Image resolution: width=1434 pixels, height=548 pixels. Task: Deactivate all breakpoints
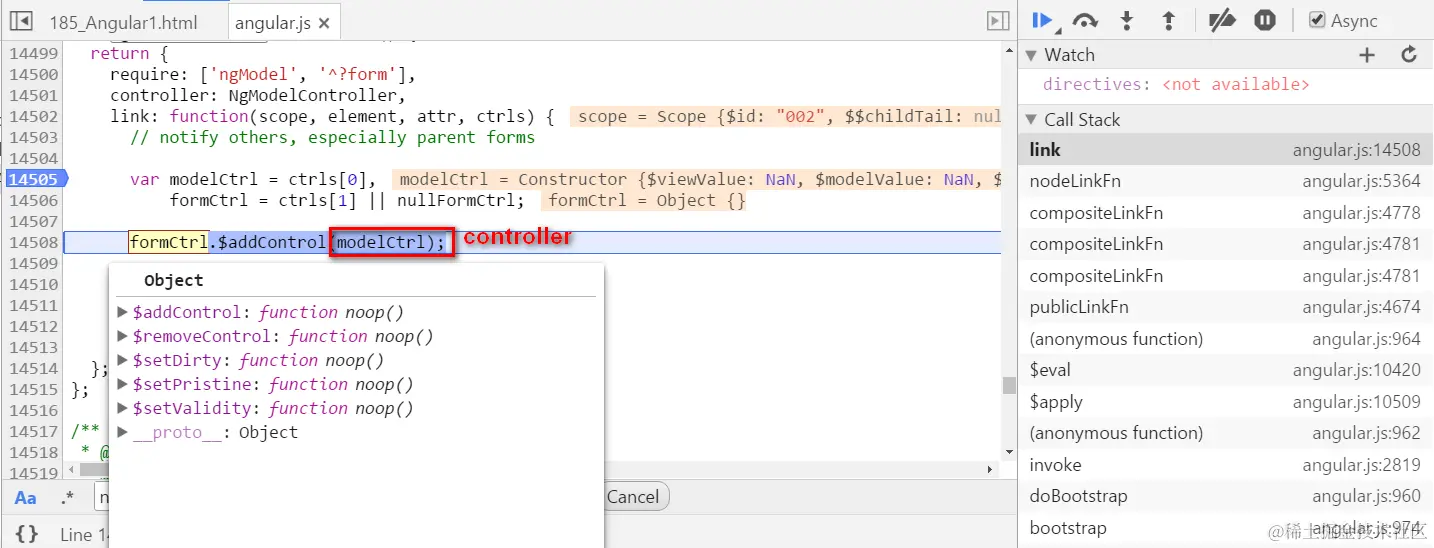click(1222, 21)
